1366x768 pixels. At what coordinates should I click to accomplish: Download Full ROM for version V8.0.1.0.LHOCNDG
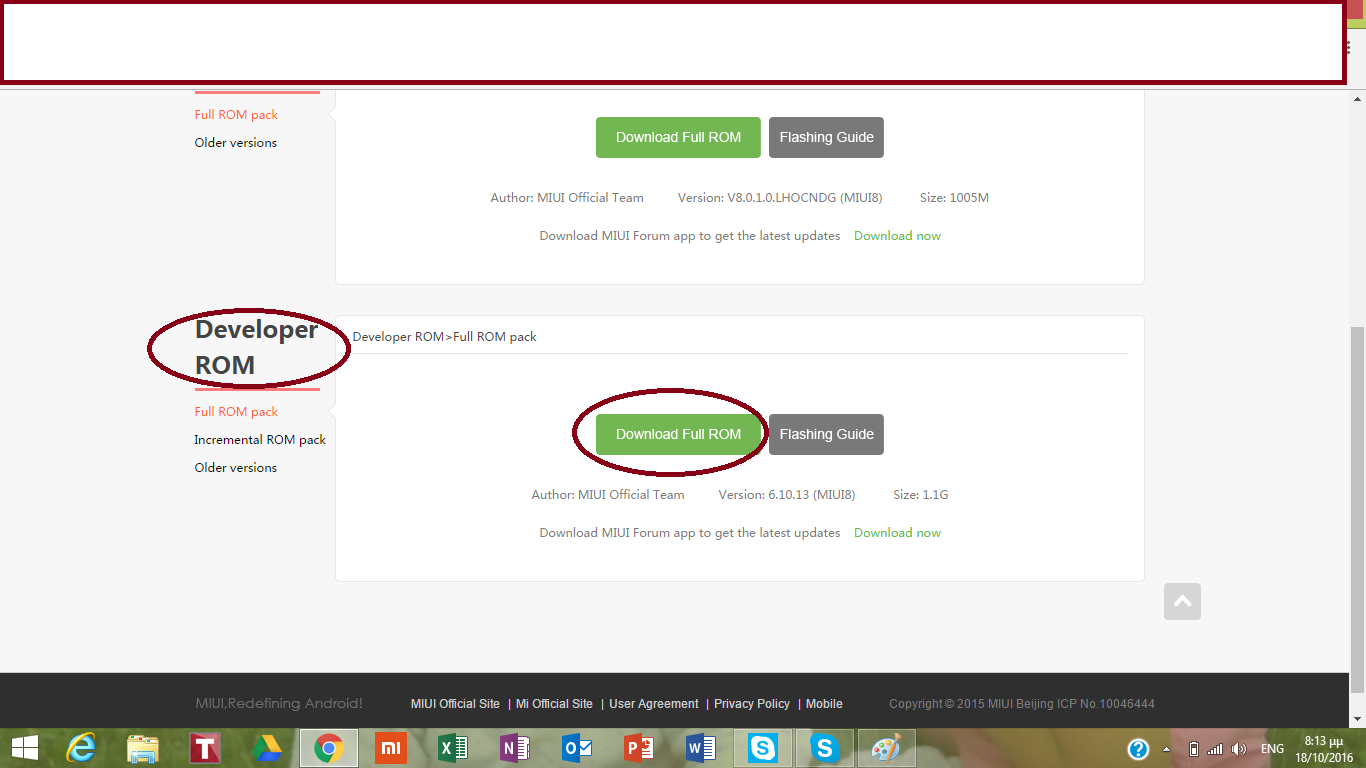coord(678,137)
